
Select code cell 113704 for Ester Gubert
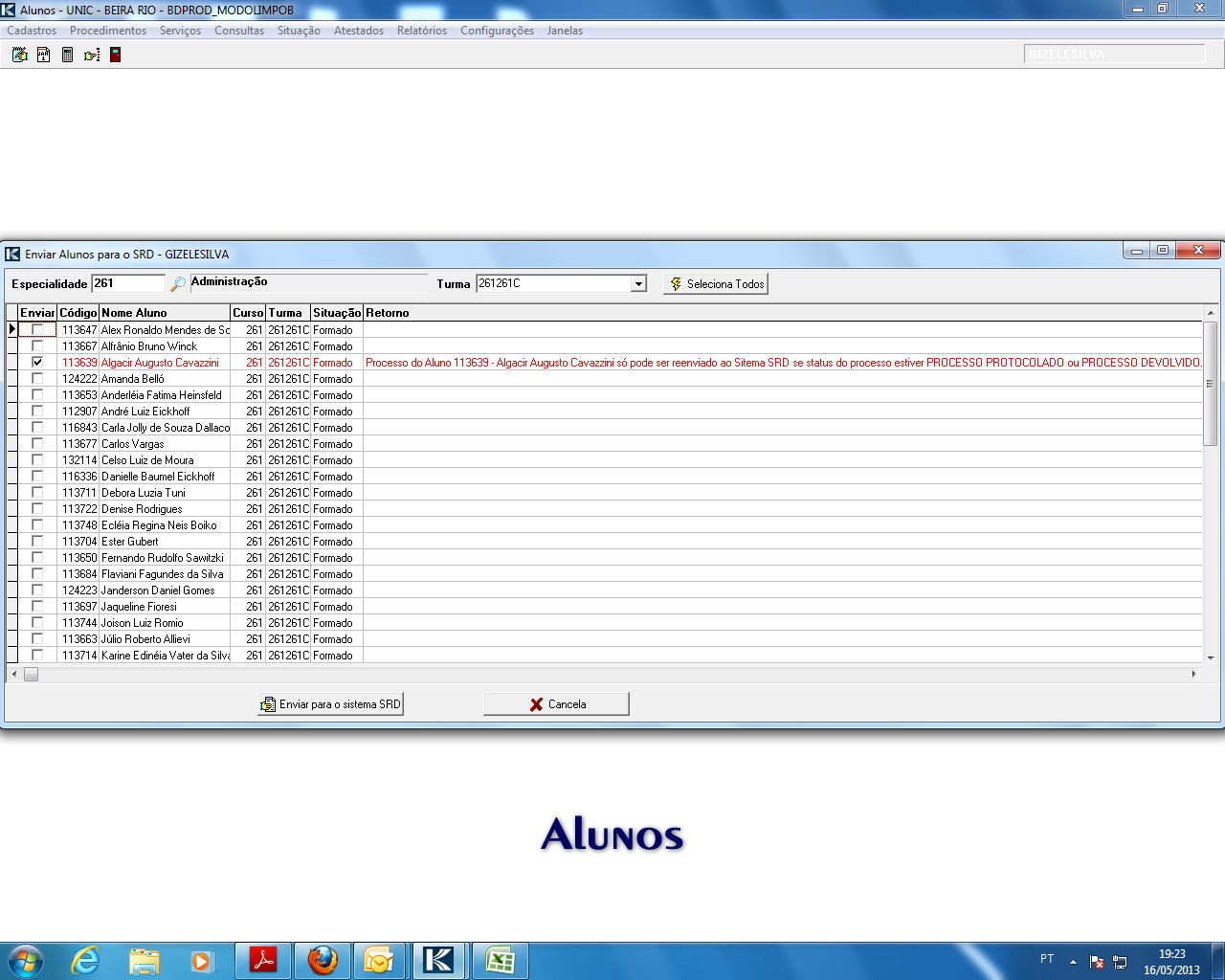79,542
